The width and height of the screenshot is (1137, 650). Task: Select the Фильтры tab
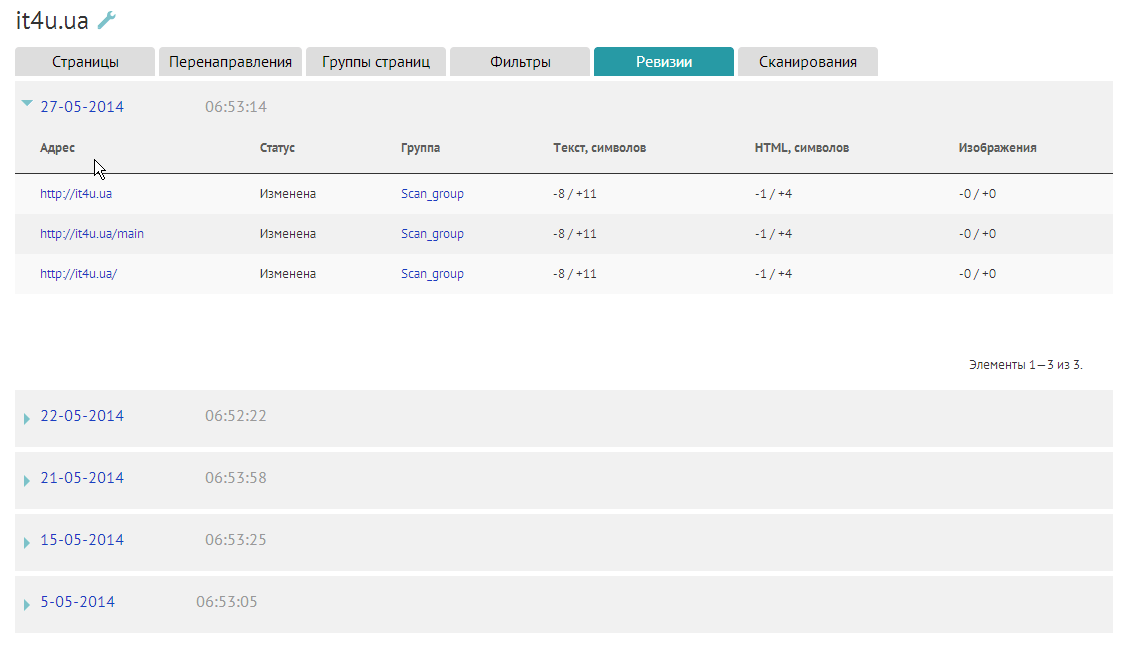520,62
